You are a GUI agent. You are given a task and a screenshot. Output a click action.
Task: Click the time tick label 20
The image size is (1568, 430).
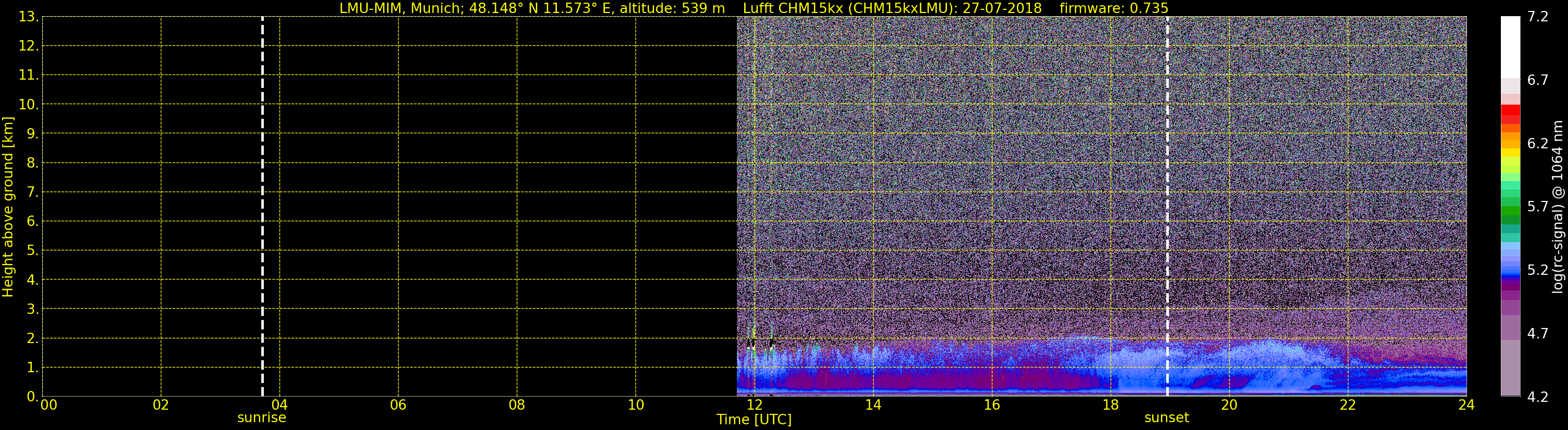tap(1229, 405)
